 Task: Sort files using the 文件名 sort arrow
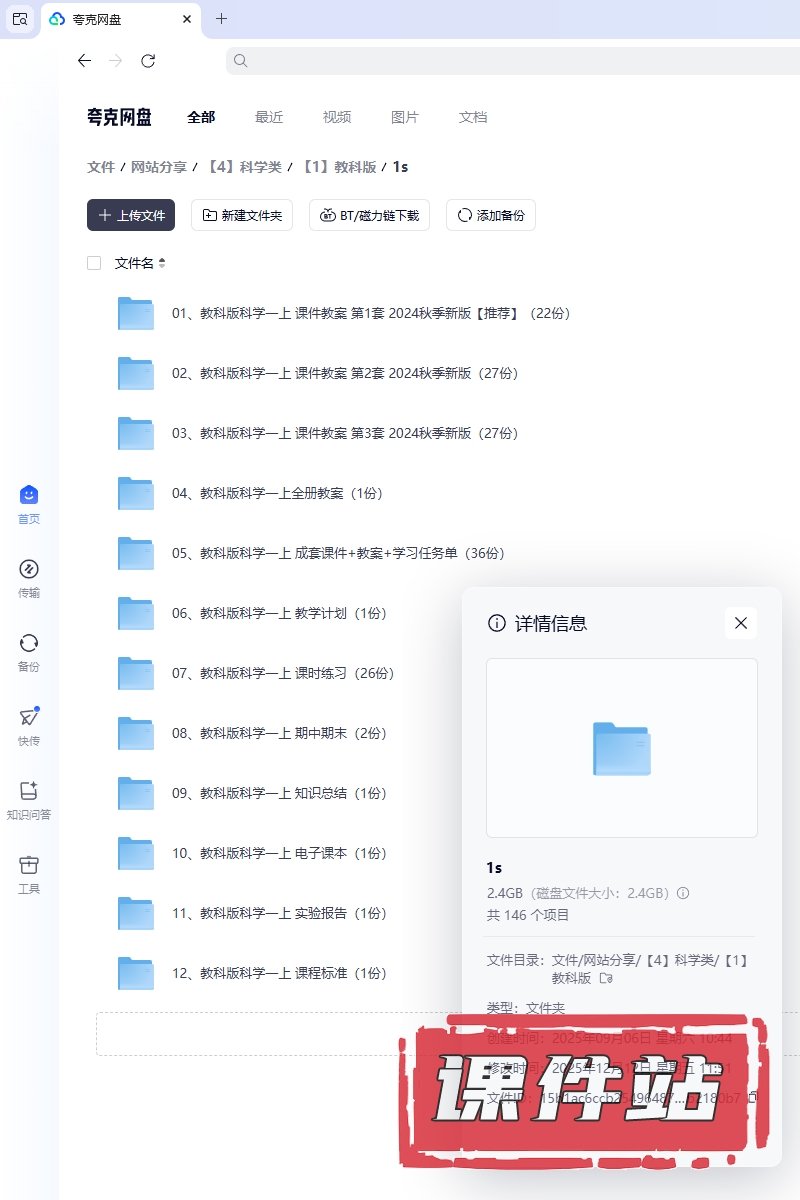click(x=162, y=263)
